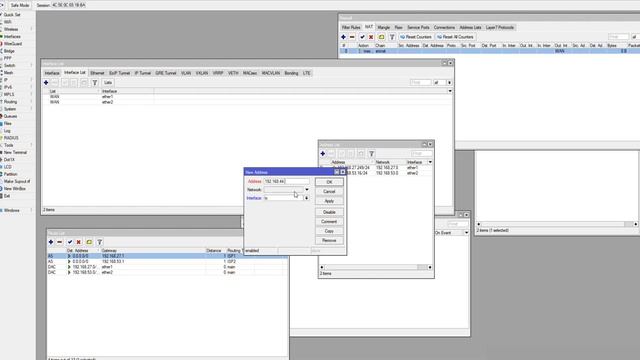Select Address List row with ether1

[x=376, y=168]
